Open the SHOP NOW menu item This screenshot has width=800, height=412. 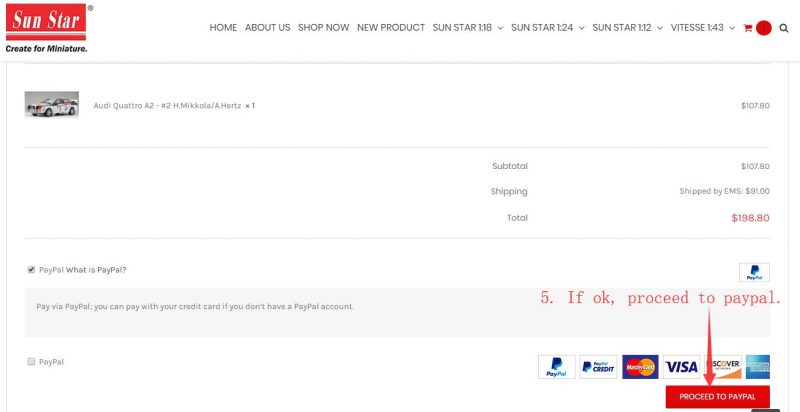[323, 28]
